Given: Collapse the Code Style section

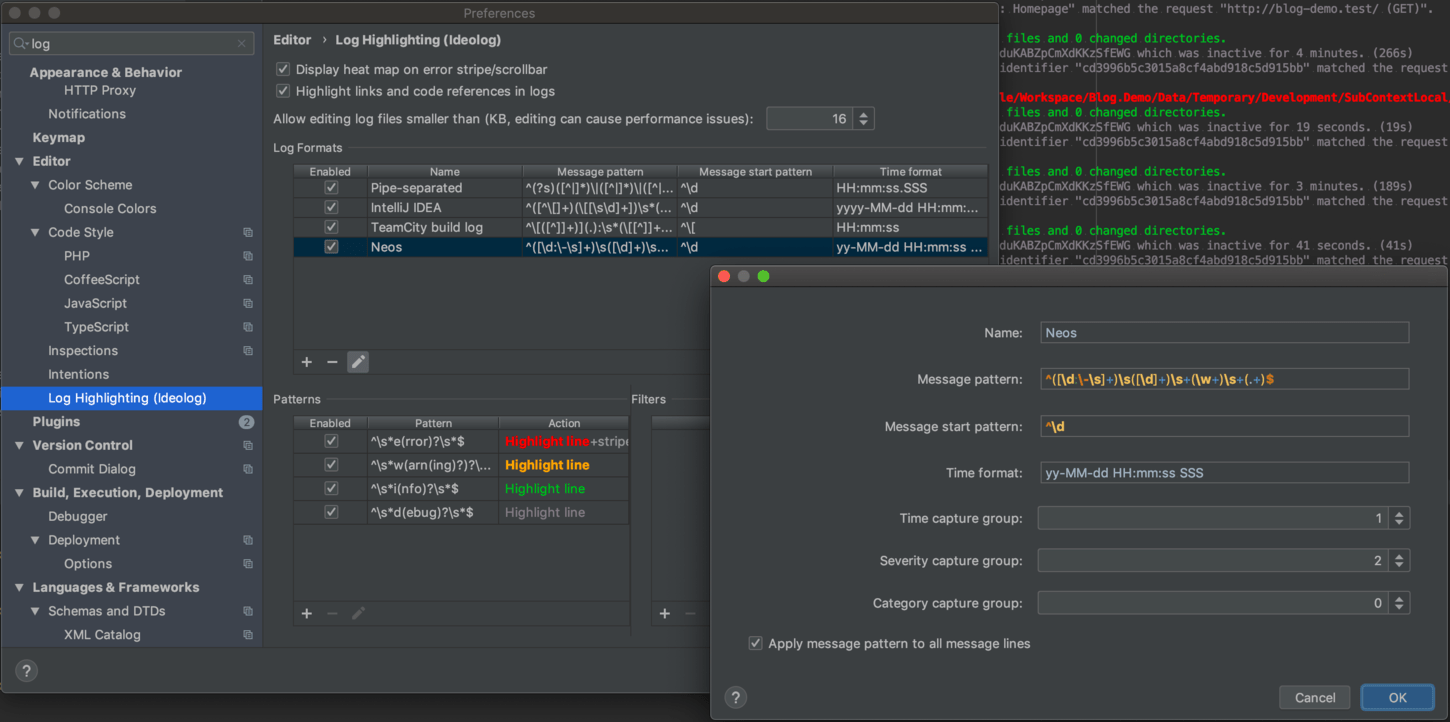Looking at the screenshot, I should point(34,231).
